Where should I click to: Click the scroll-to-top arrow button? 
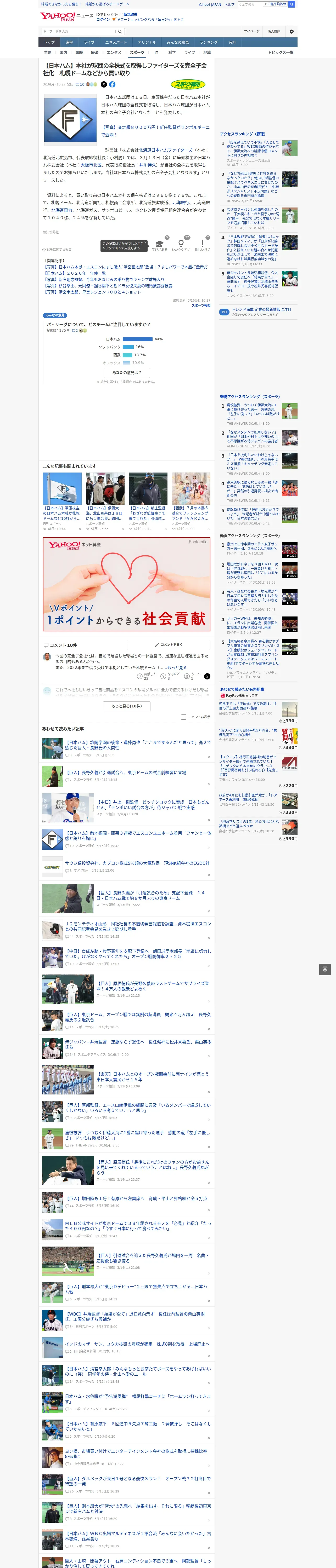pos(325,970)
